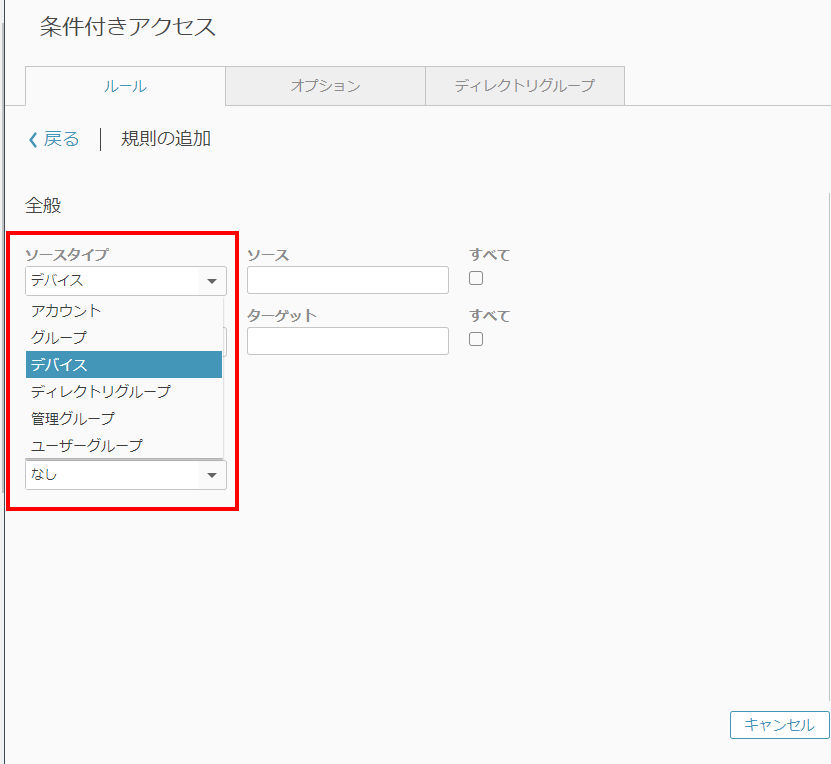
Task: Expand the なし dropdown arrow
Action: (x=212, y=475)
